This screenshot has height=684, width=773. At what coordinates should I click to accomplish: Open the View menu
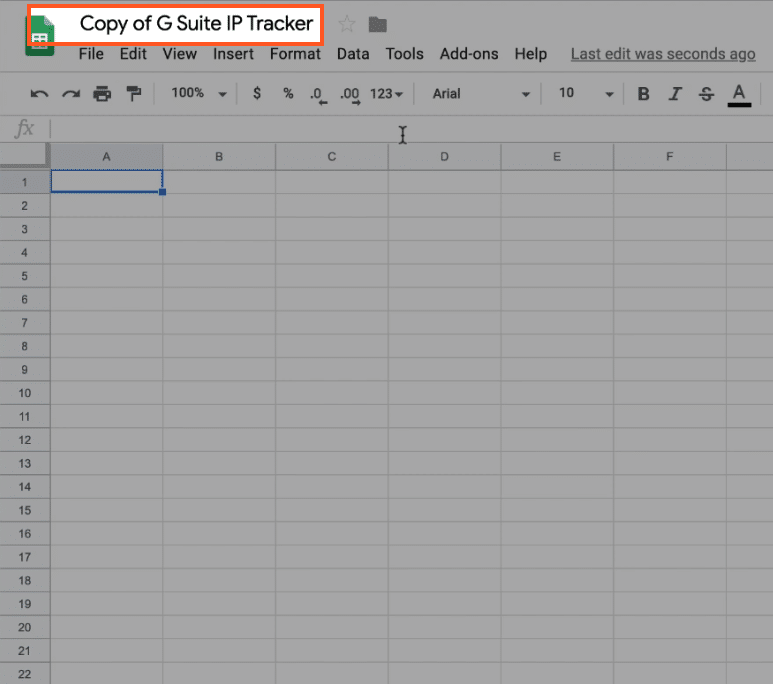(x=180, y=53)
